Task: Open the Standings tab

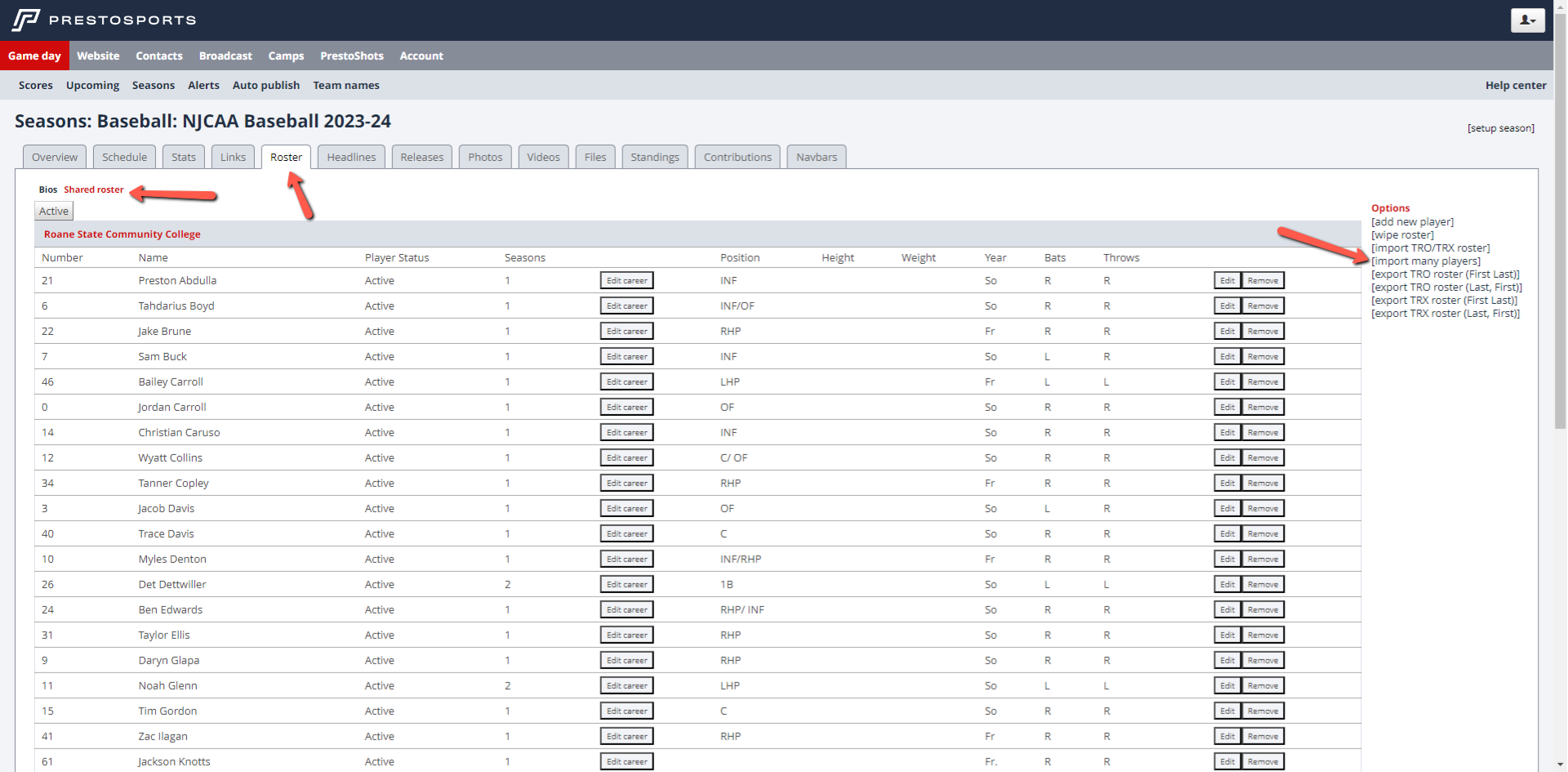Action: coord(654,157)
